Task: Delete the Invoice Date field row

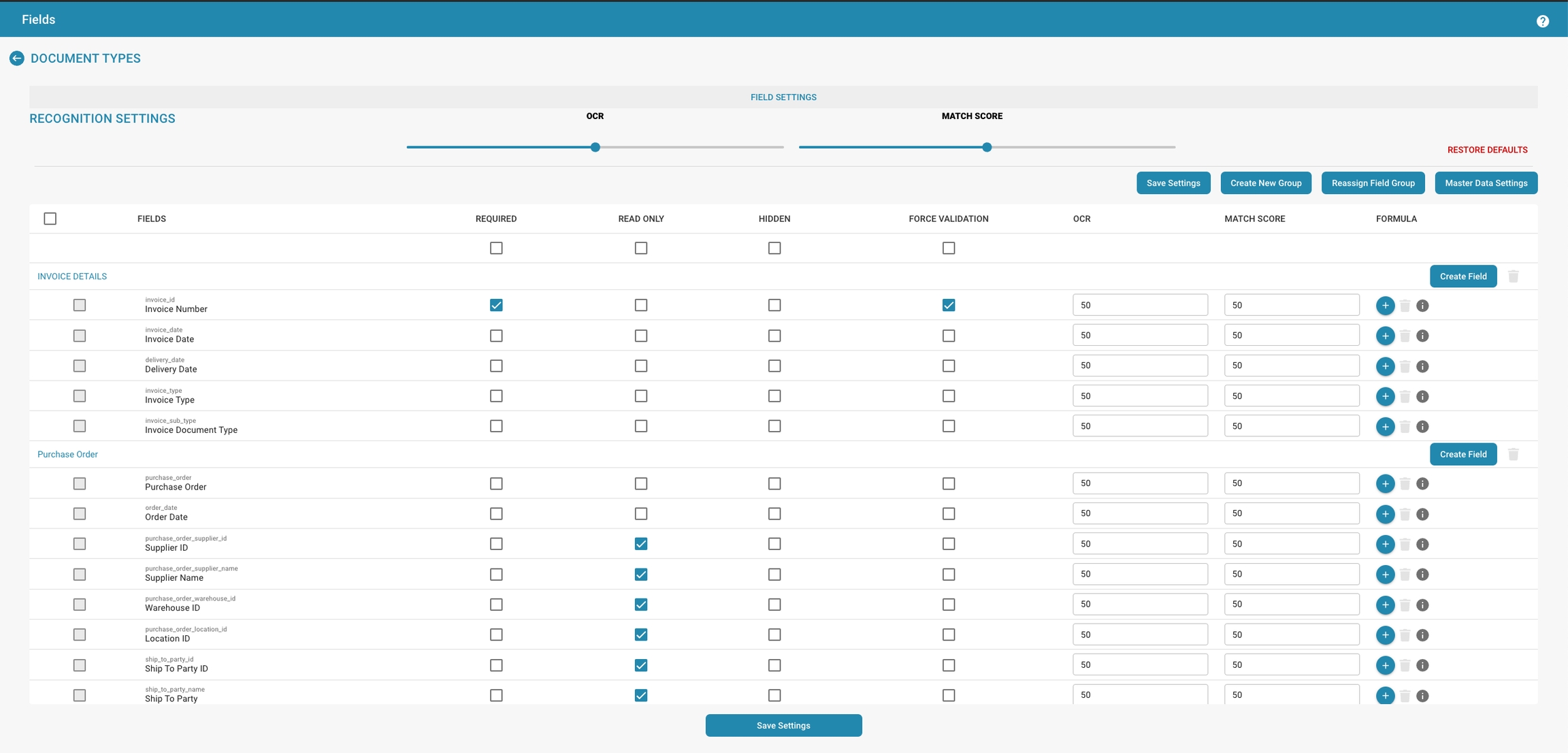Action: pyautogui.click(x=1405, y=336)
